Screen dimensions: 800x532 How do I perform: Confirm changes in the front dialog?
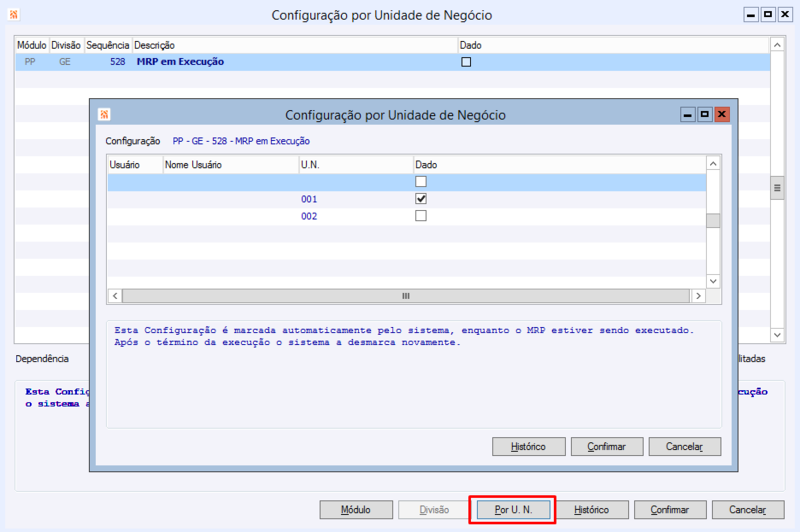click(x=607, y=446)
